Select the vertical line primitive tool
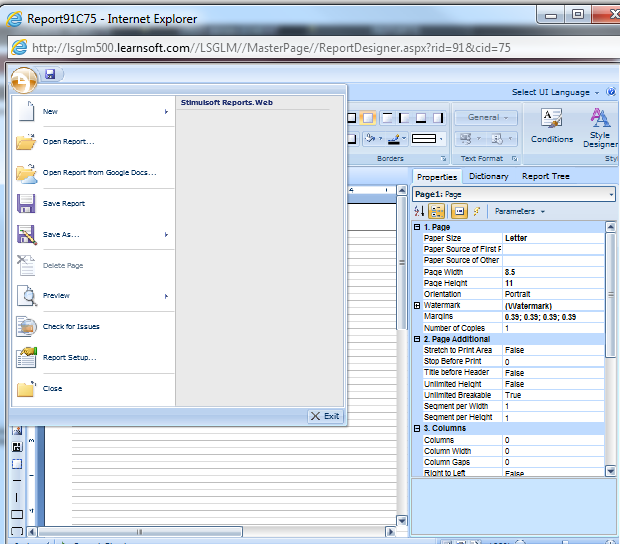The width and height of the screenshot is (620, 544). click(17, 497)
